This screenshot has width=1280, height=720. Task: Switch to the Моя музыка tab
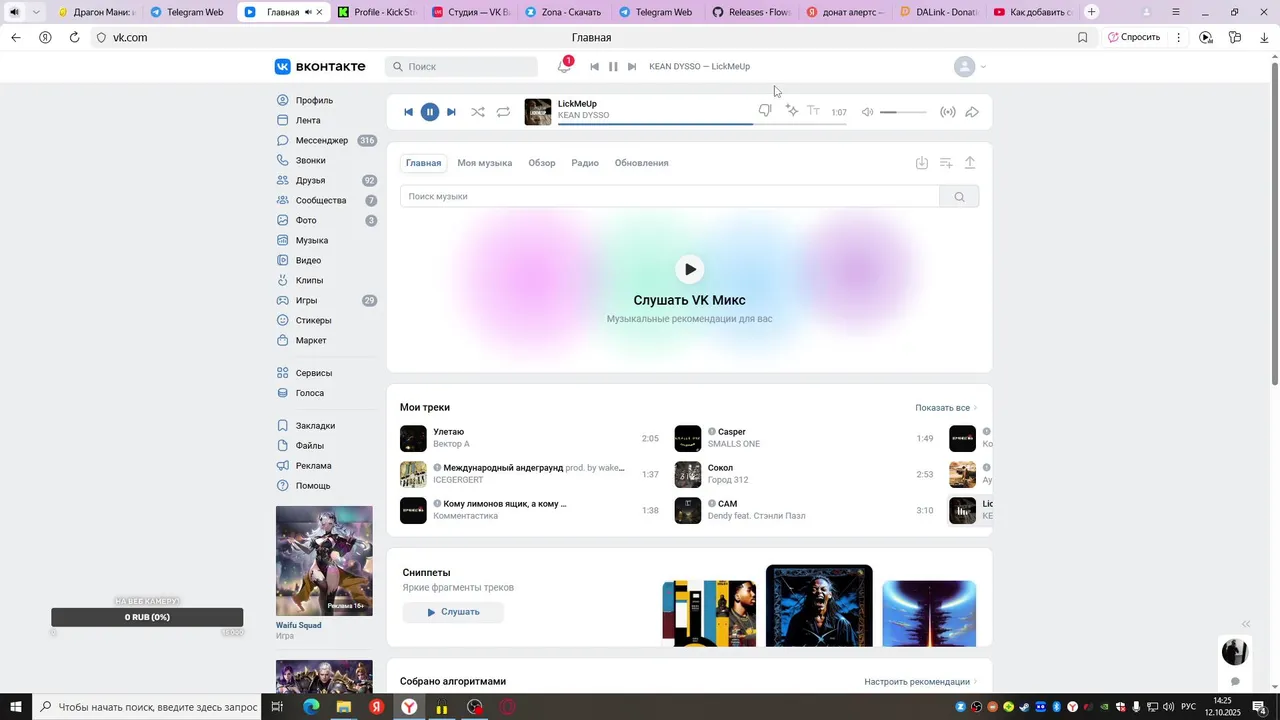click(x=485, y=163)
